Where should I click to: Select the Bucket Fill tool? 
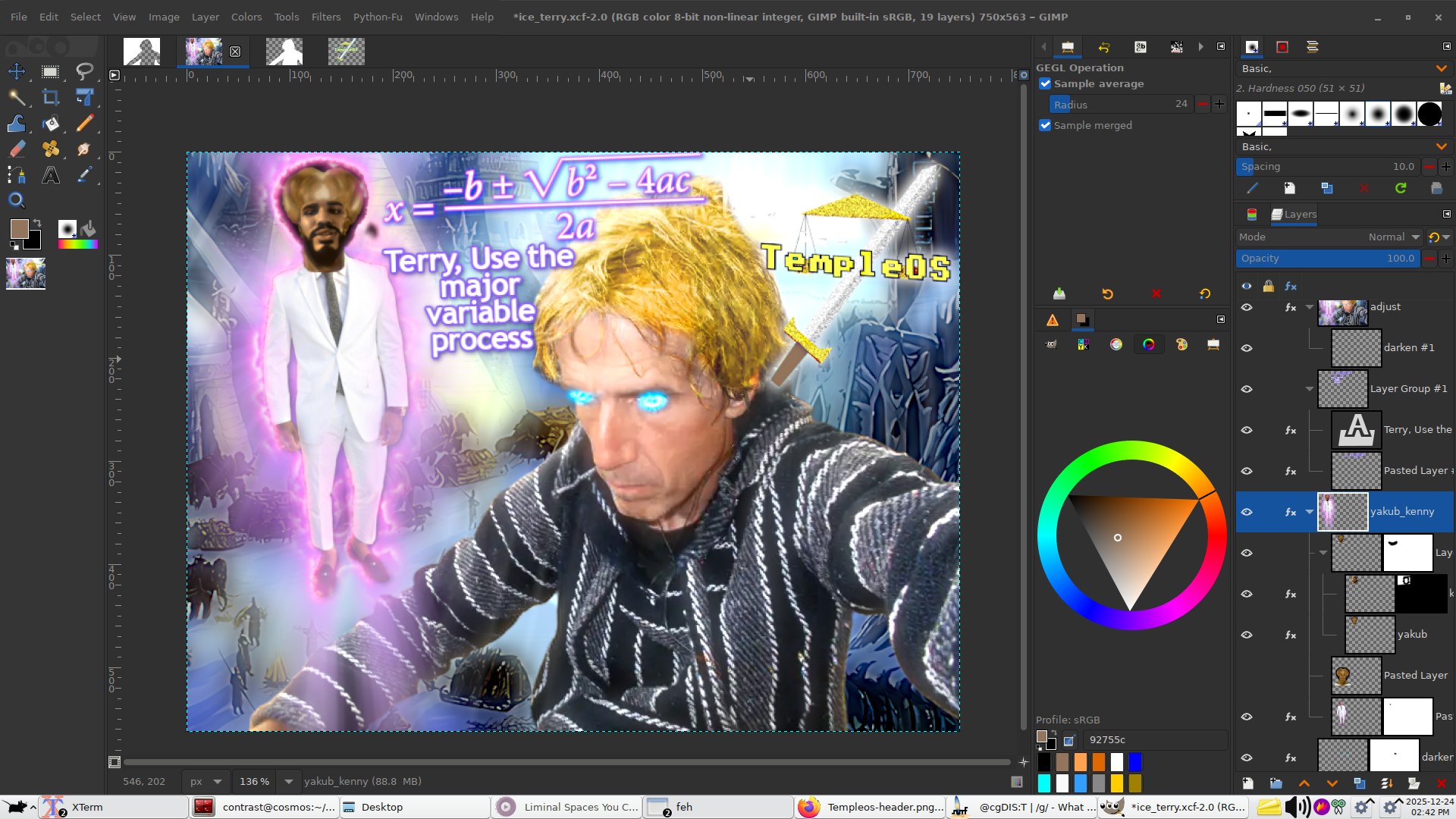[x=51, y=124]
